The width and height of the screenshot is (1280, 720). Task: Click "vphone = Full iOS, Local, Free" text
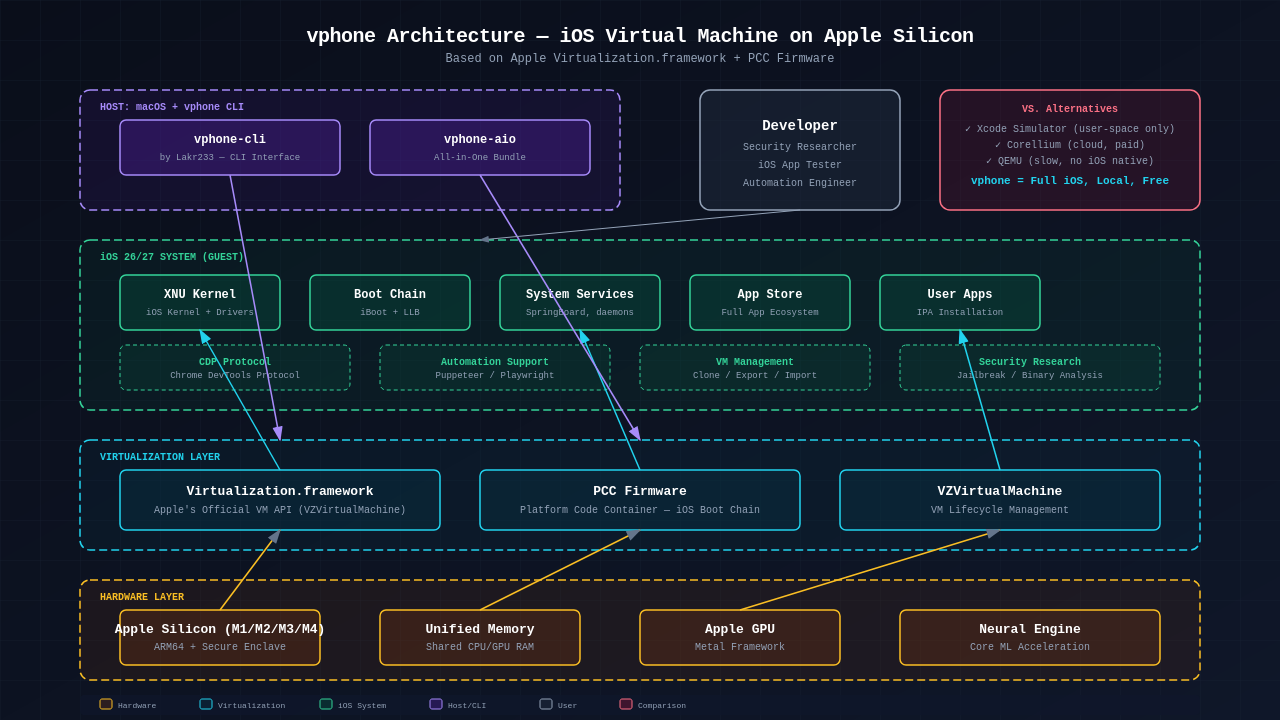[1070, 181]
